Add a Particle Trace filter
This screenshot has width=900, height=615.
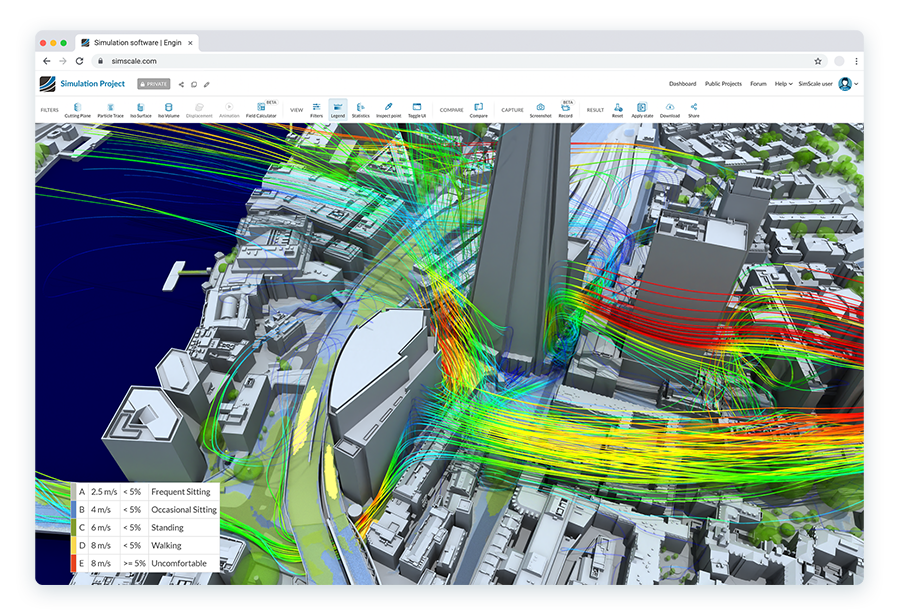pyautogui.click(x=111, y=109)
